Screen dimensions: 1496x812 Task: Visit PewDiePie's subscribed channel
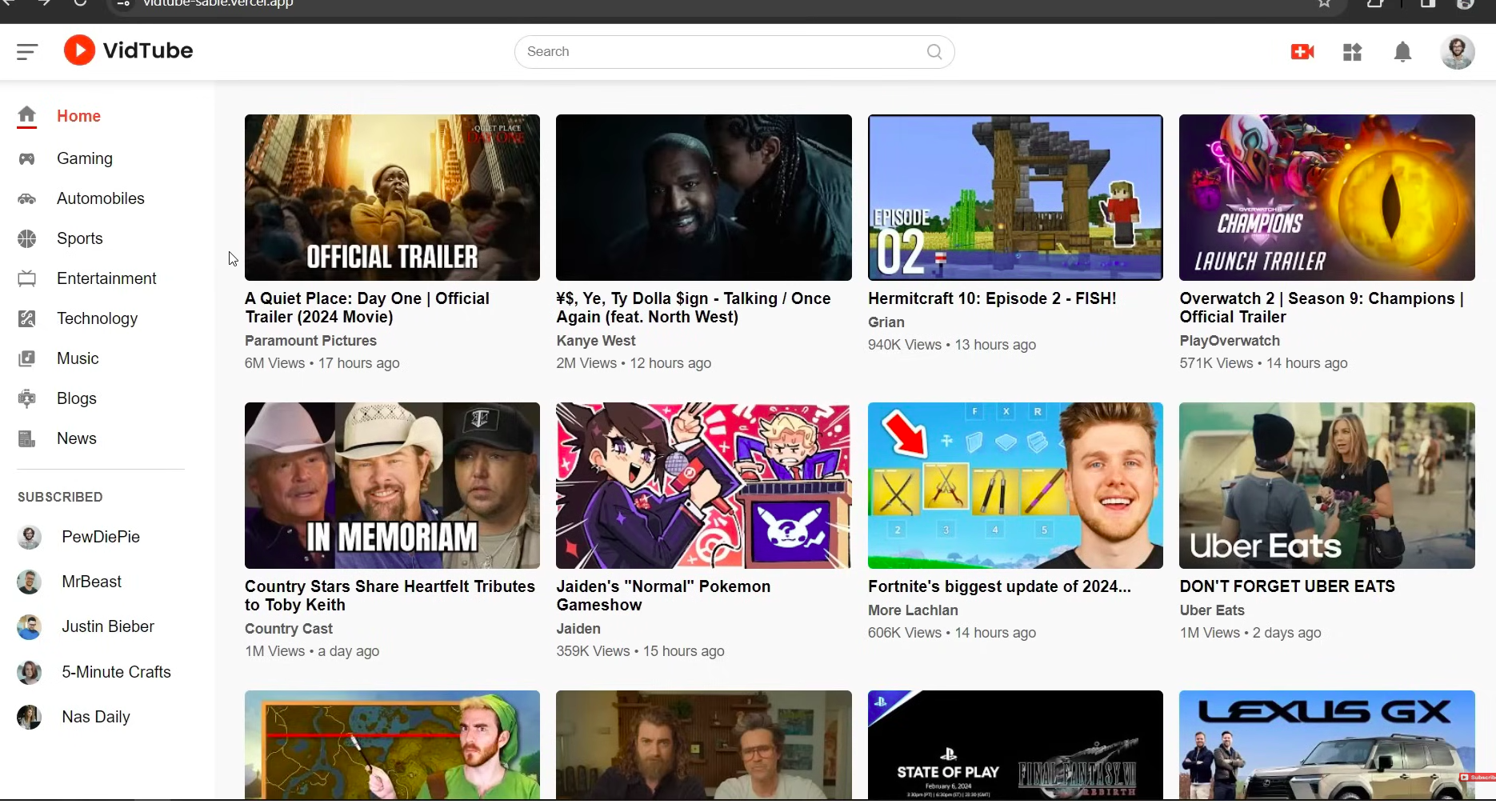[101, 538]
